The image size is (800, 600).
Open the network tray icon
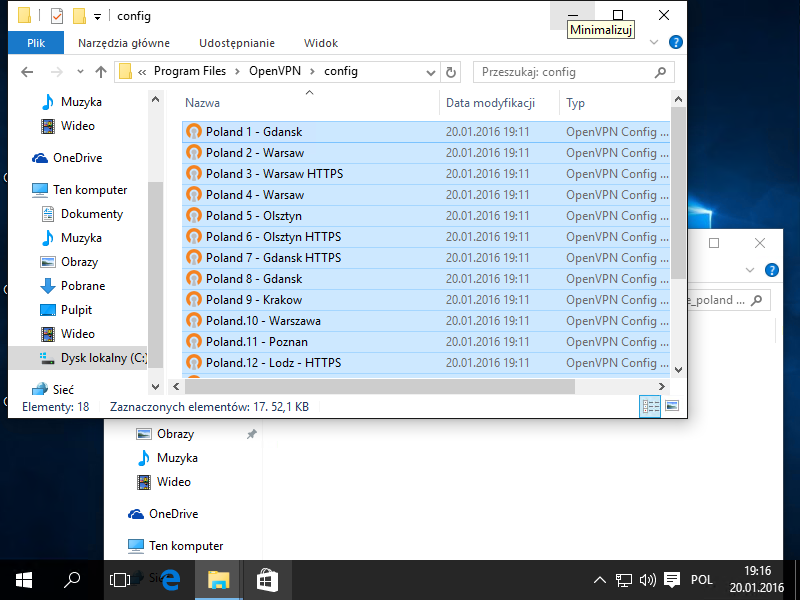pos(623,580)
